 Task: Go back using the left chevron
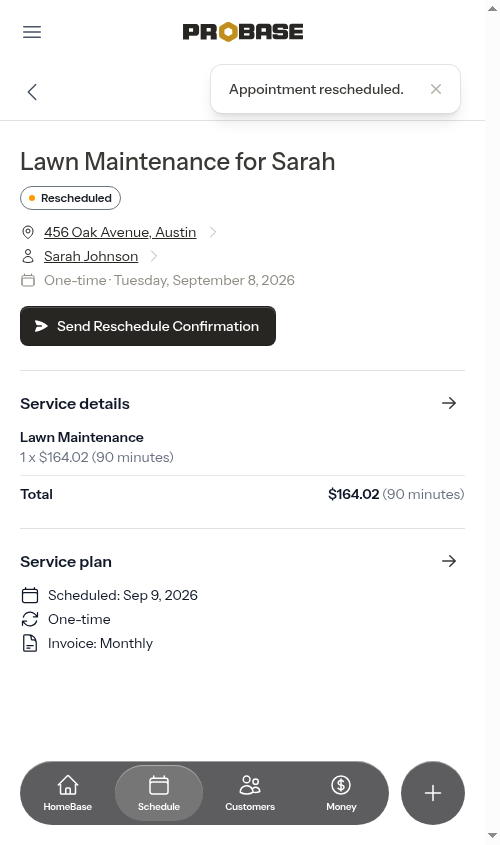click(x=32, y=92)
